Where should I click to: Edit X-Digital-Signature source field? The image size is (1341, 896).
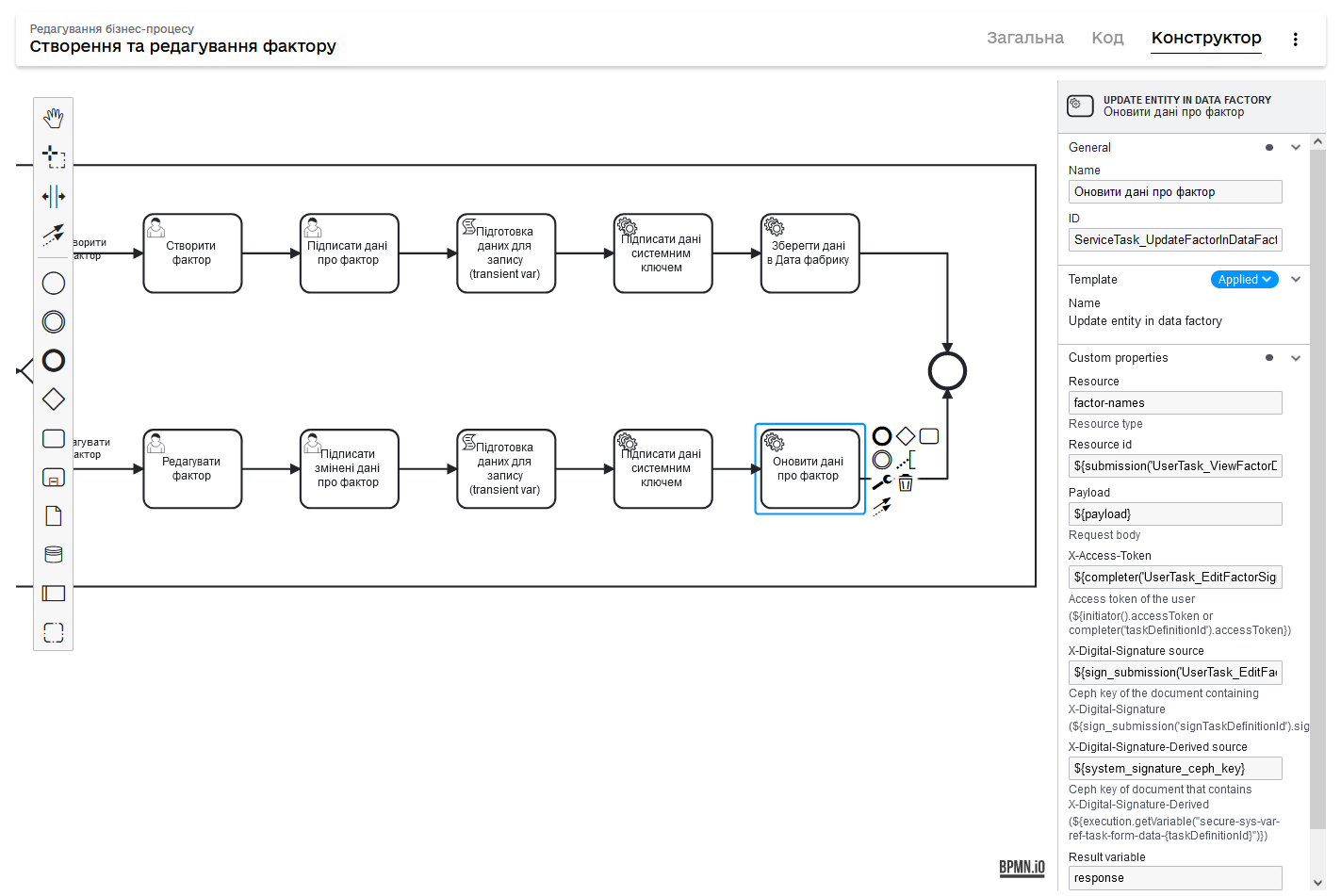(x=1175, y=672)
